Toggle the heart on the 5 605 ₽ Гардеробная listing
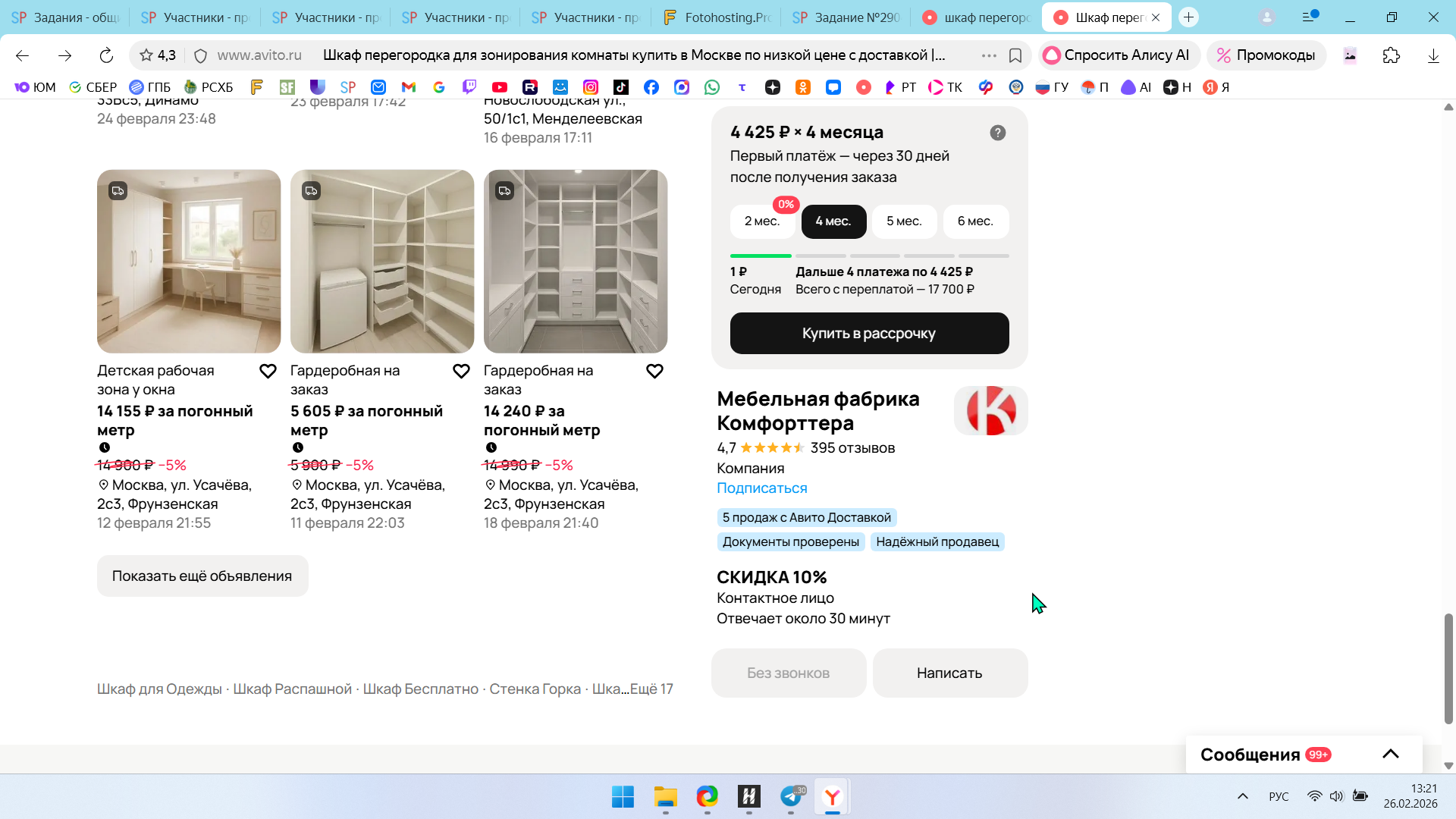 pyautogui.click(x=461, y=371)
